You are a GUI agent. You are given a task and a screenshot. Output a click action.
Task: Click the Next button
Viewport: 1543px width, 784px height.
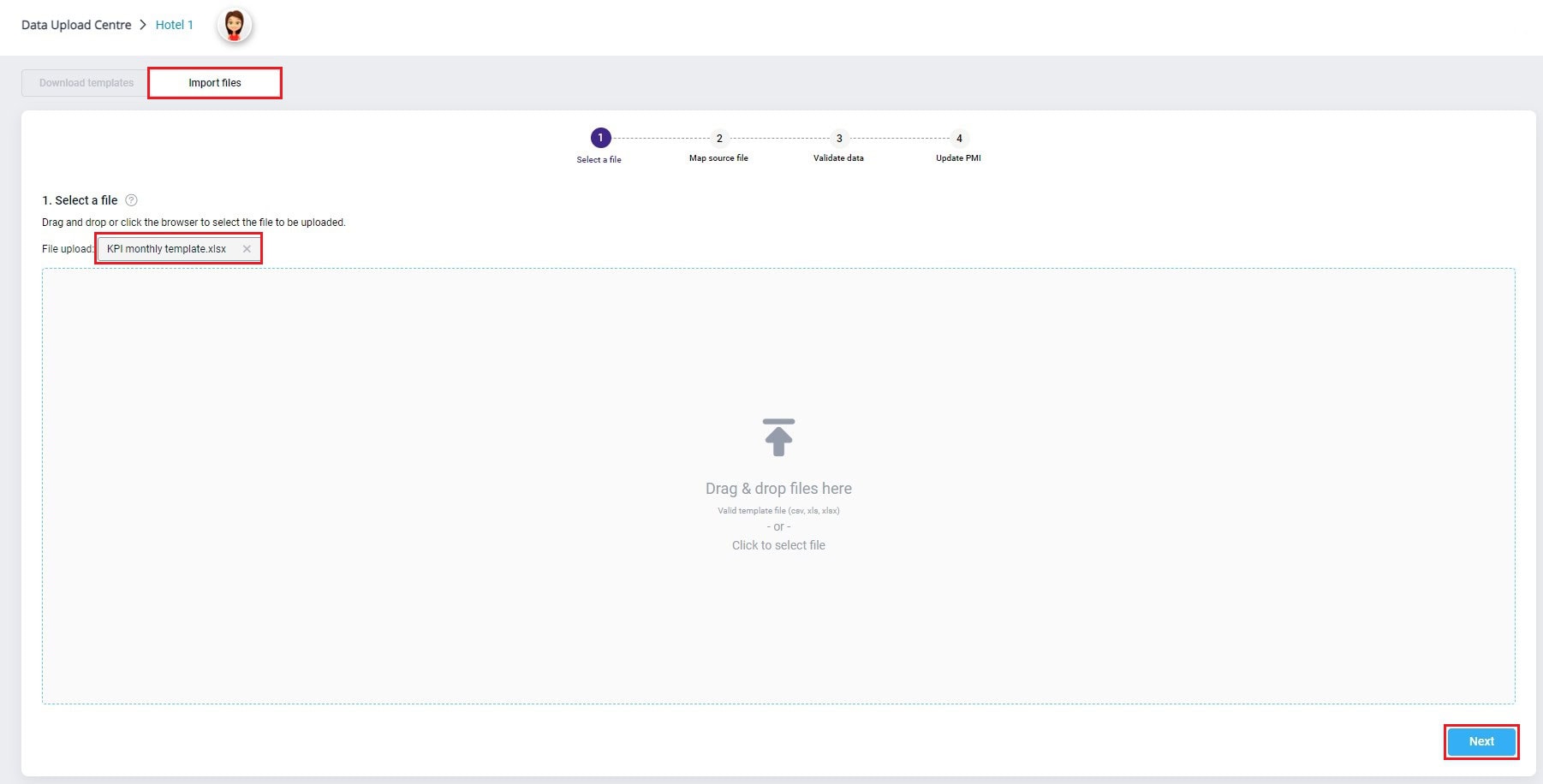(x=1480, y=741)
